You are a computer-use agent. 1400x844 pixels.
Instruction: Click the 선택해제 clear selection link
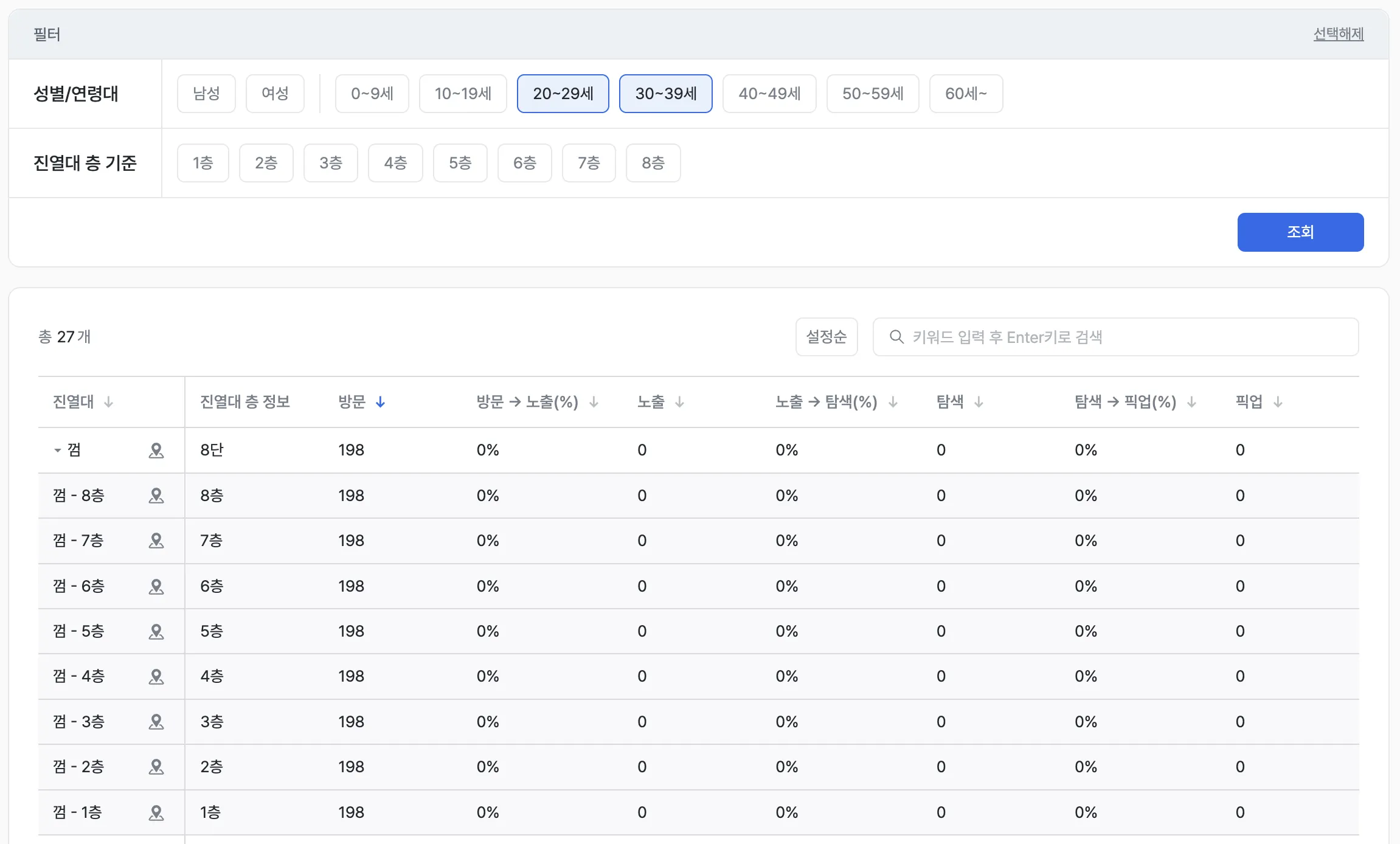[1338, 34]
